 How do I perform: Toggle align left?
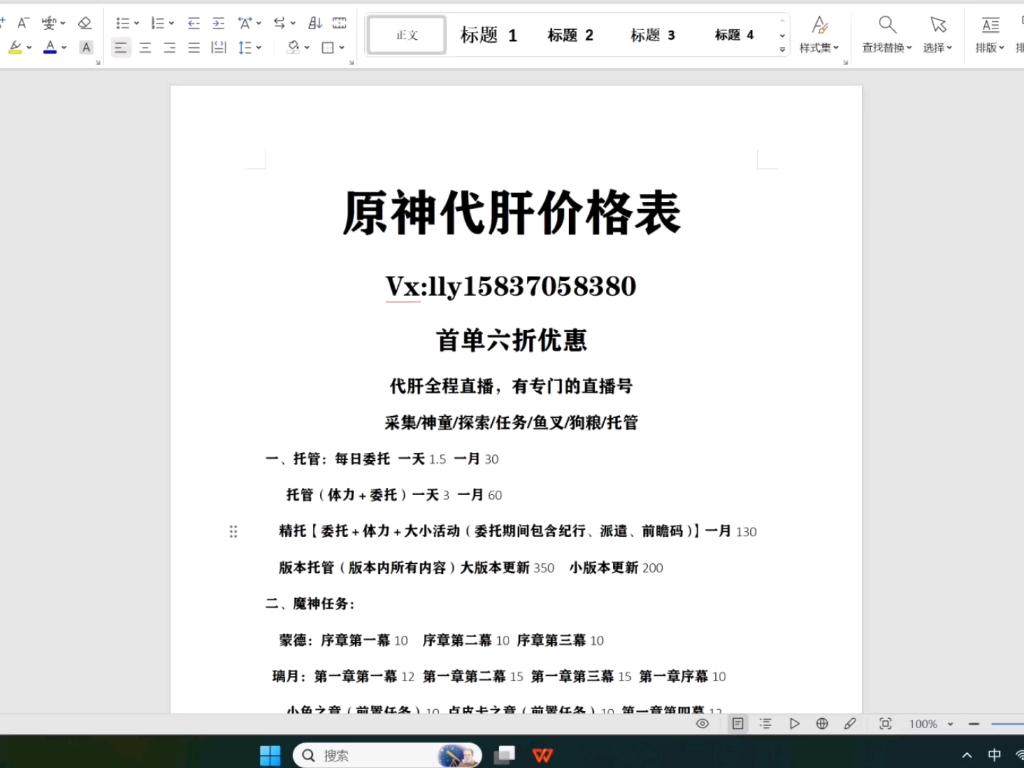click(x=121, y=47)
